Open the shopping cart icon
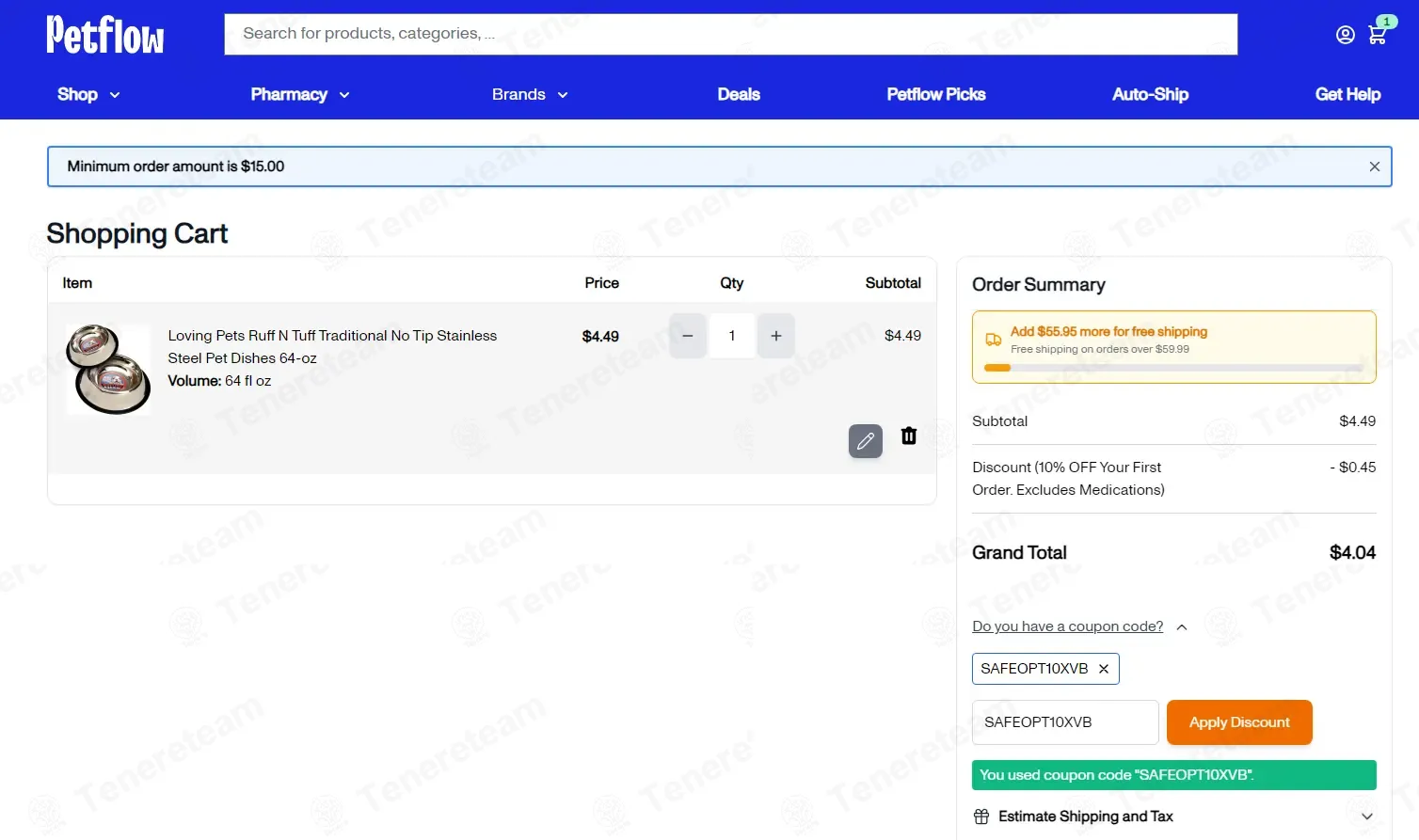This screenshot has width=1419, height=840. (1378, 35)
